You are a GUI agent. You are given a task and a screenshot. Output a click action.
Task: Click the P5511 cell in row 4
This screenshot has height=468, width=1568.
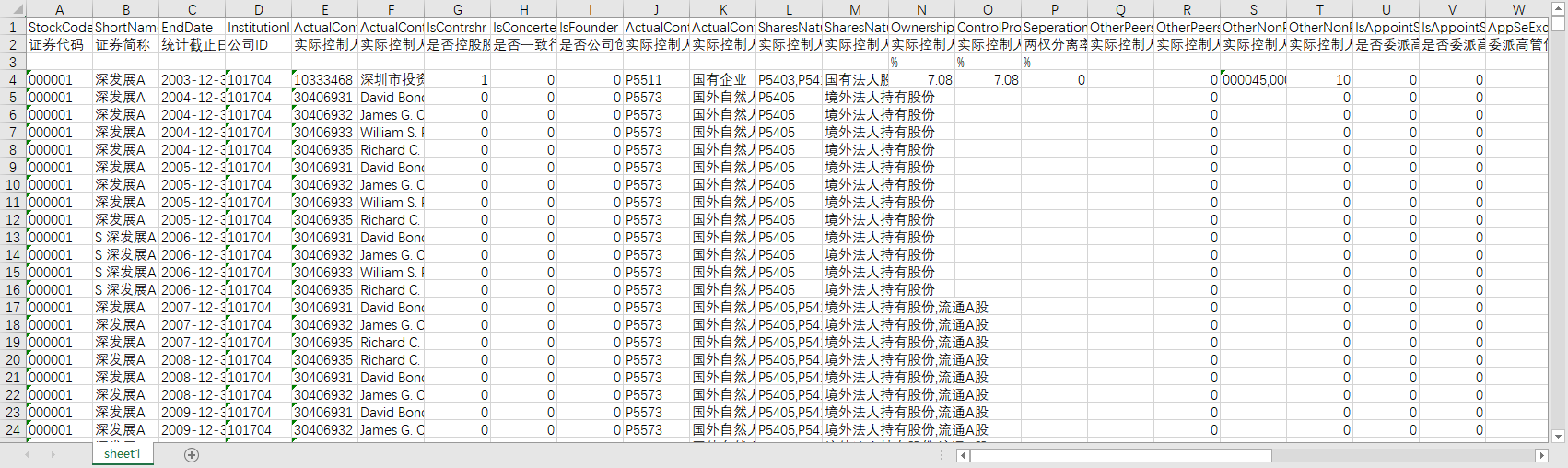(657, 80)
